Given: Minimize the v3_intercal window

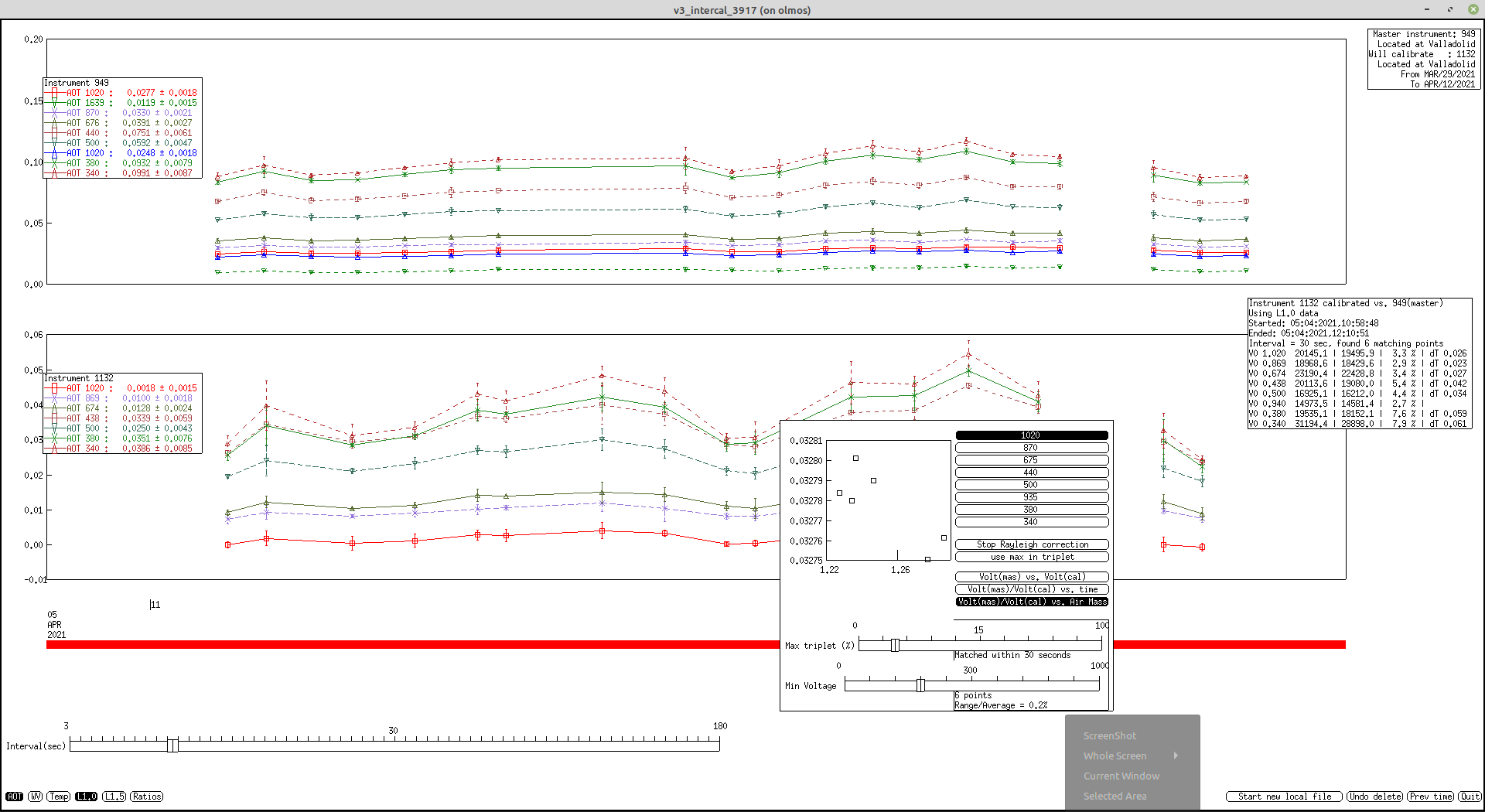Looking at the screenshot, I should [1426, 9].
